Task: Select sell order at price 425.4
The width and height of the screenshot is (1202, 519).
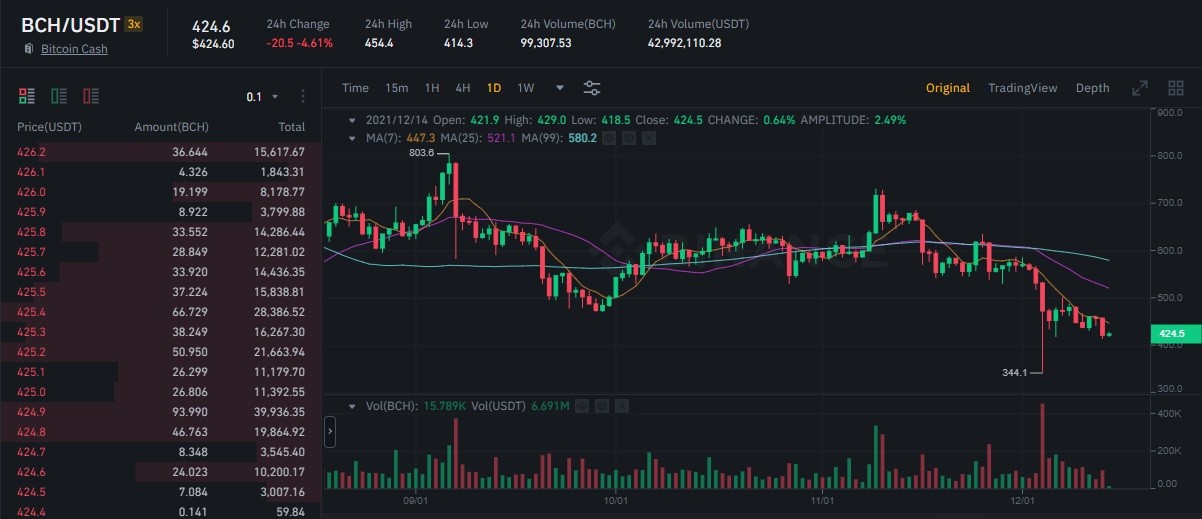Action: pyautogui.click(x=161, y=312)
